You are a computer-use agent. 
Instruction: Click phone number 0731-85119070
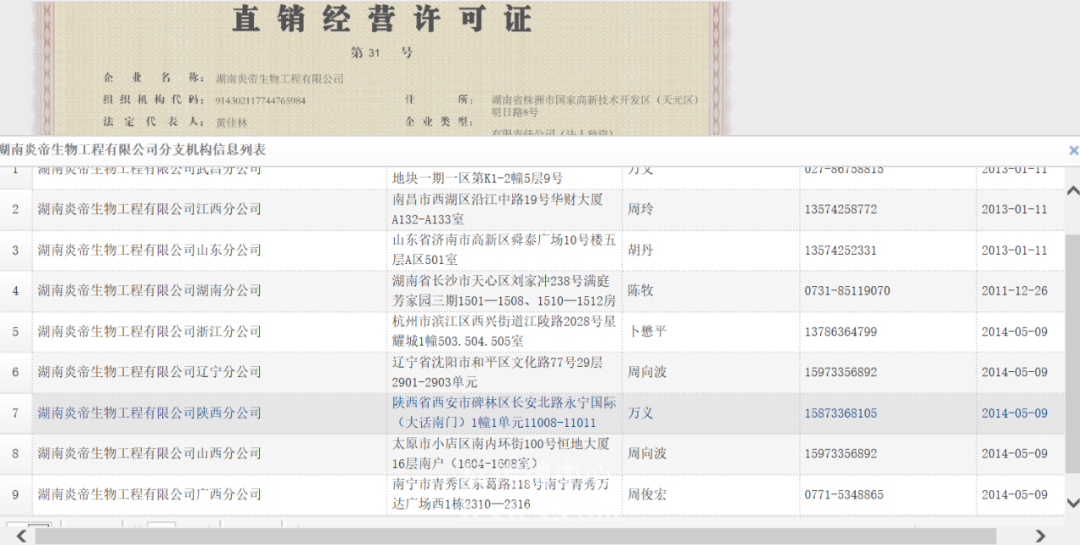(847, 291)
